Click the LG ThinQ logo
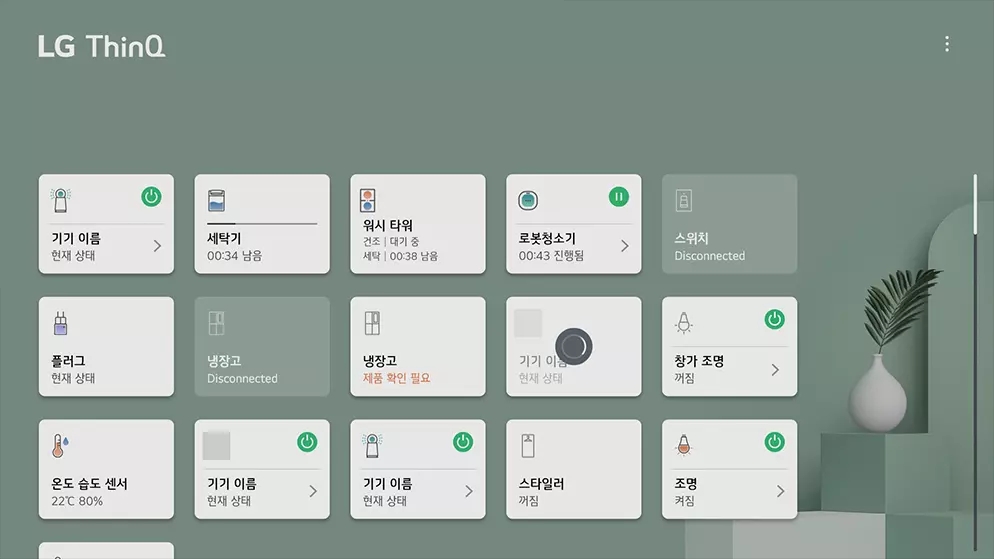The width and height of the screenshot is (994, 559). tap(101, 46)
